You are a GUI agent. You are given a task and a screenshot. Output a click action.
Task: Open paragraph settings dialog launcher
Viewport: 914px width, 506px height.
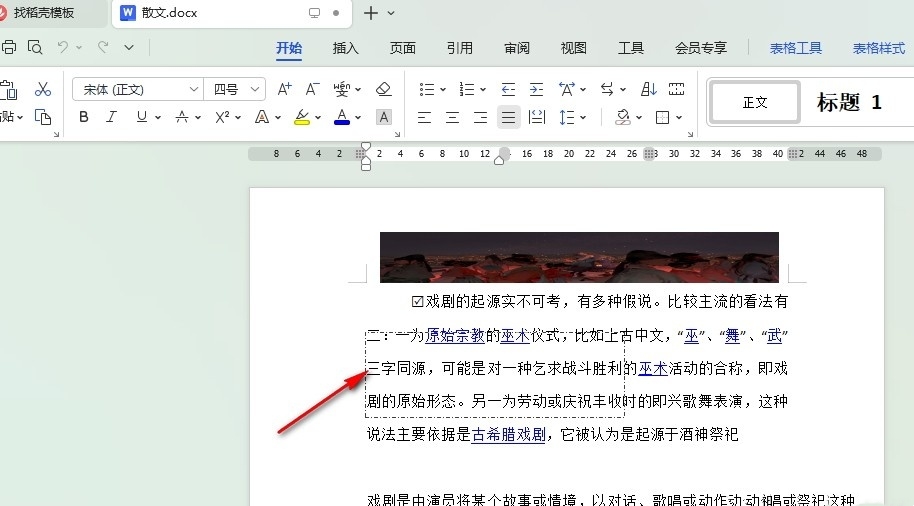pos(690,135)
